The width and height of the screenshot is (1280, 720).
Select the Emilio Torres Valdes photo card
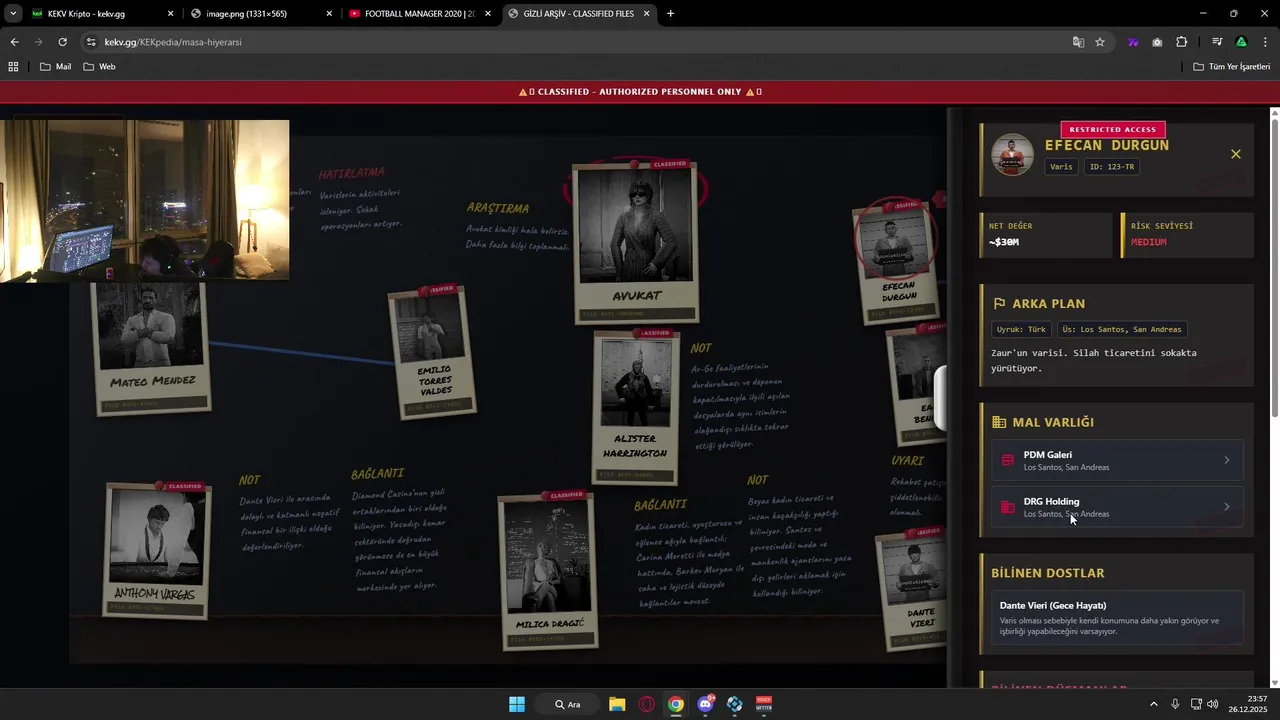tap(431, 353)
